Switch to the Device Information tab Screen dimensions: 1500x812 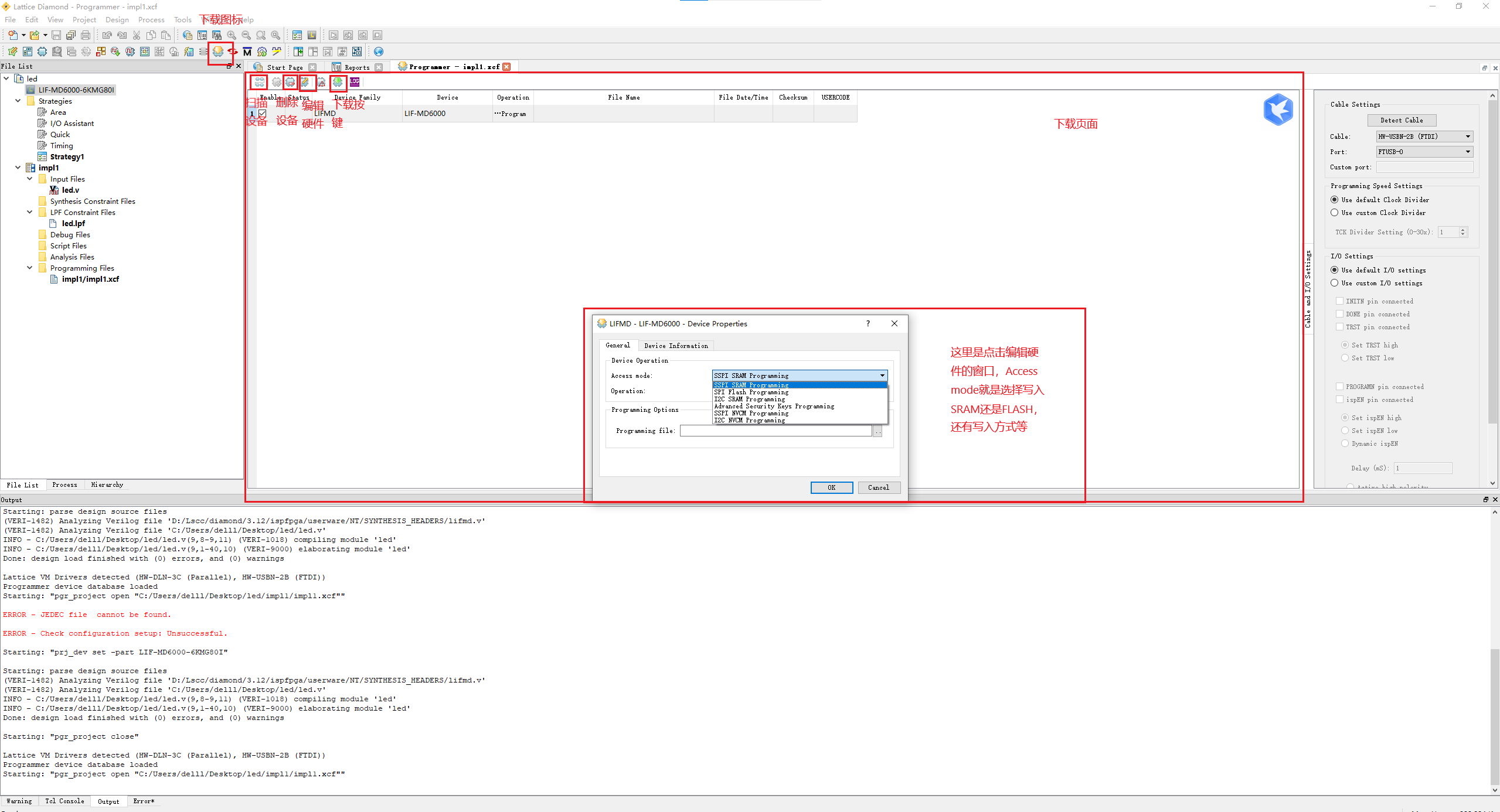676,346
